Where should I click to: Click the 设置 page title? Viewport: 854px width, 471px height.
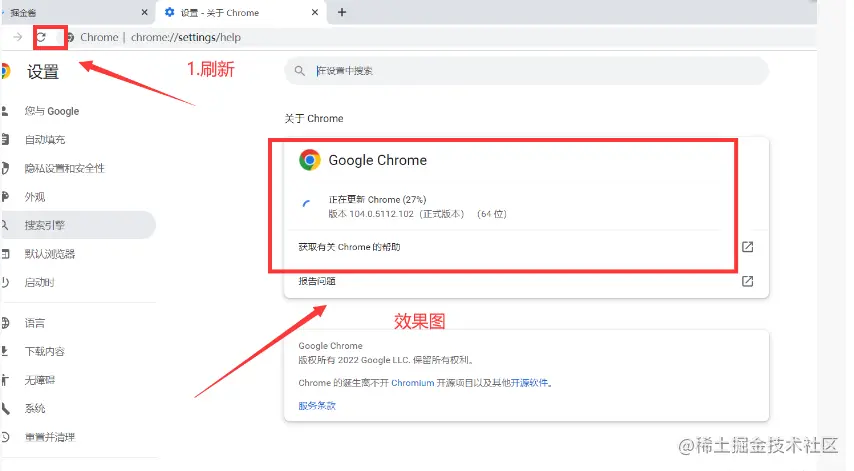43,72
